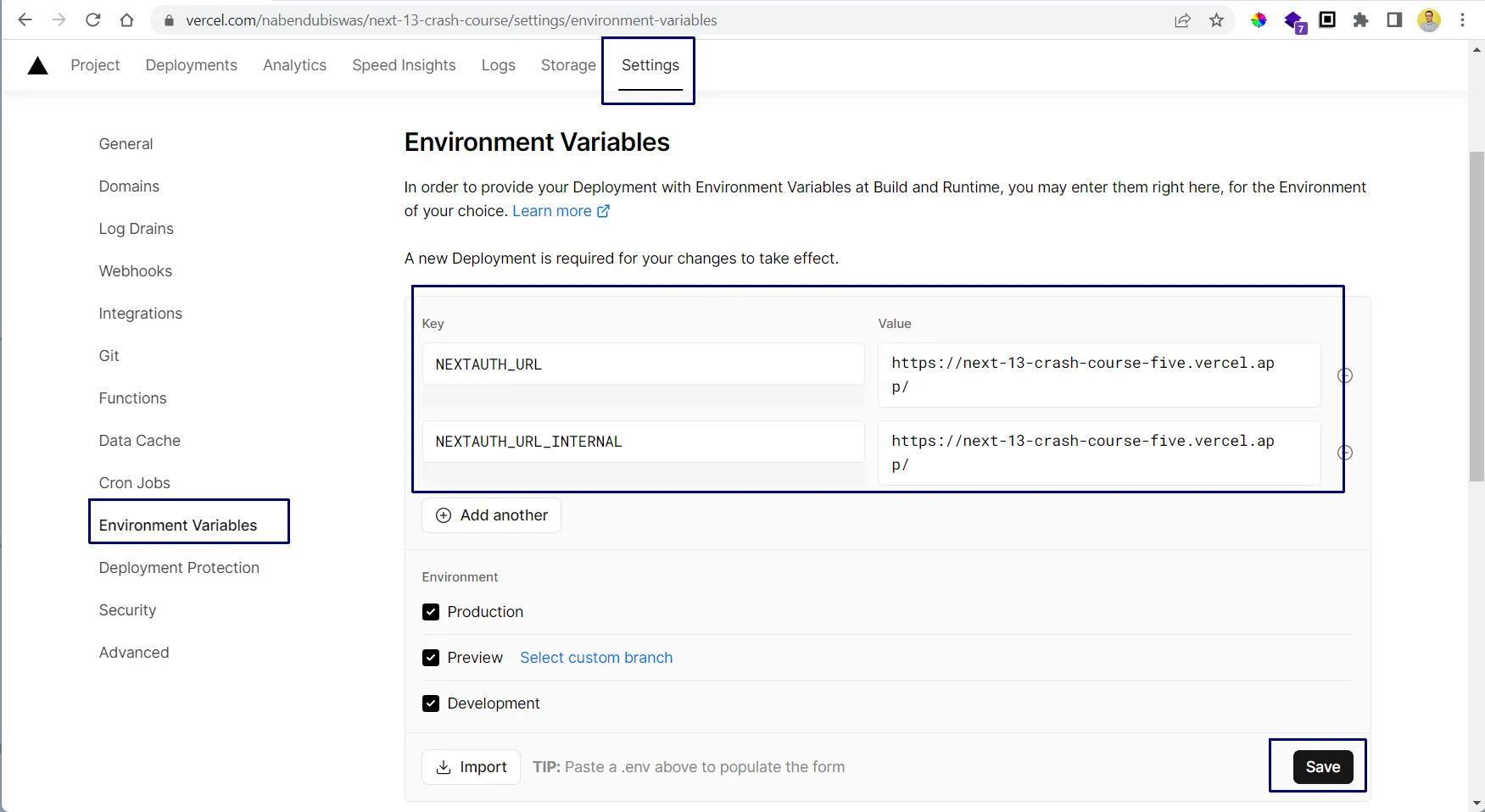
Task: Open the Chrome profile avatar
Action: [1429, 20]
